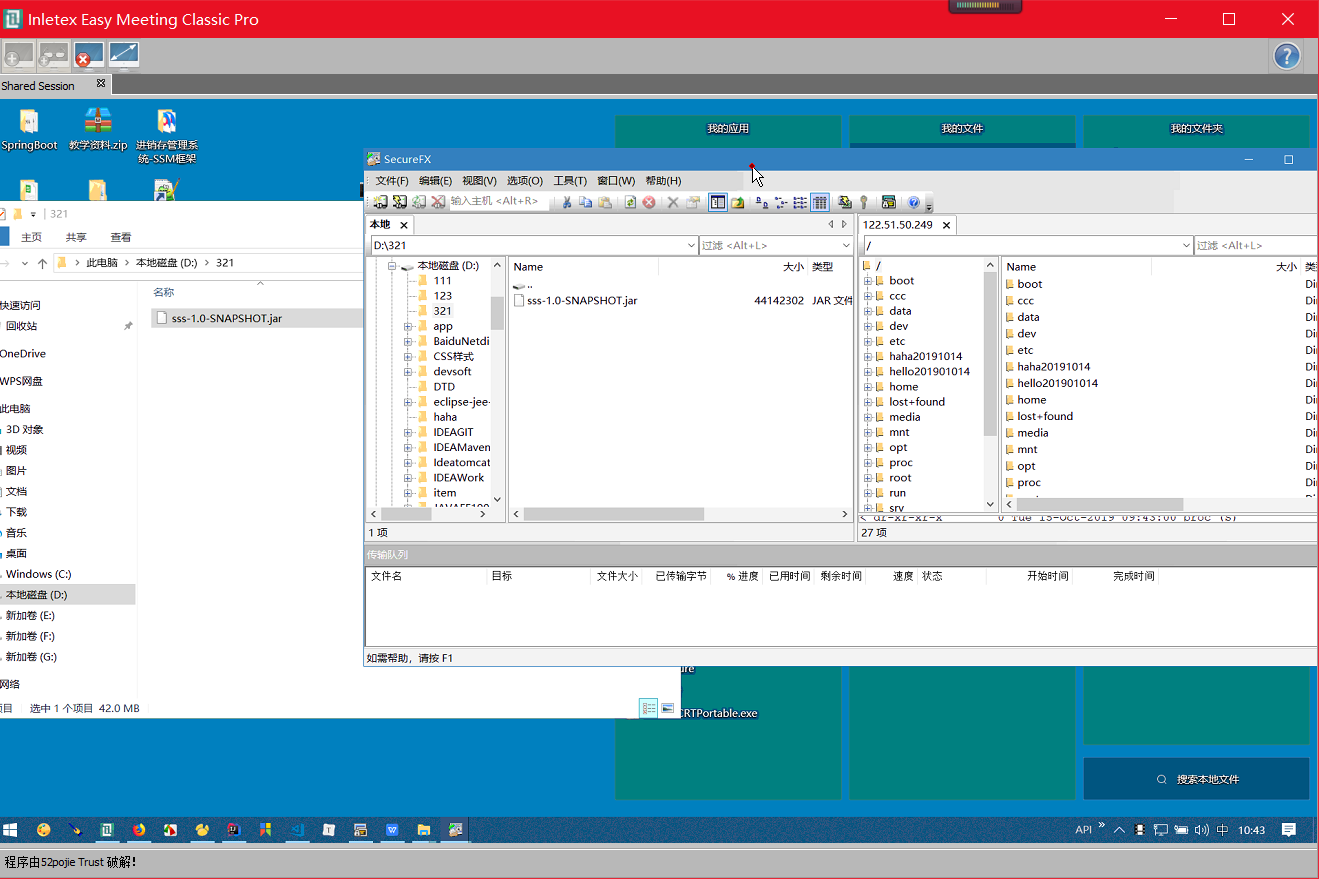
Task: Click the 教学资料.zip desktop icon
Action: point(98,130)
